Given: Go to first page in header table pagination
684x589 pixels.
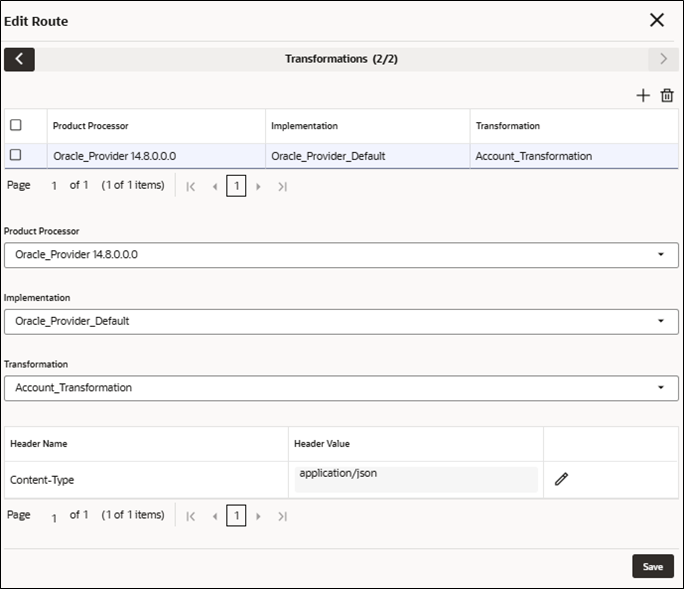Looking at the screenshot, I should click(191, 517).
